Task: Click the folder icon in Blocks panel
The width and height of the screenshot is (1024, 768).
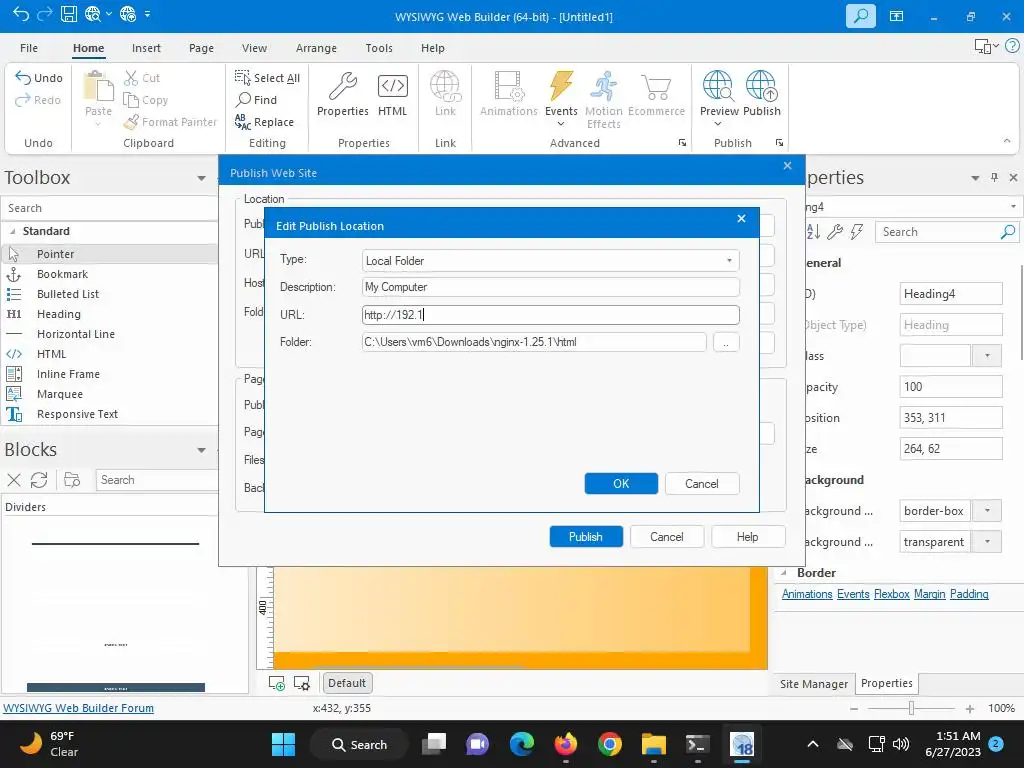Action: (x=72, y=480)
